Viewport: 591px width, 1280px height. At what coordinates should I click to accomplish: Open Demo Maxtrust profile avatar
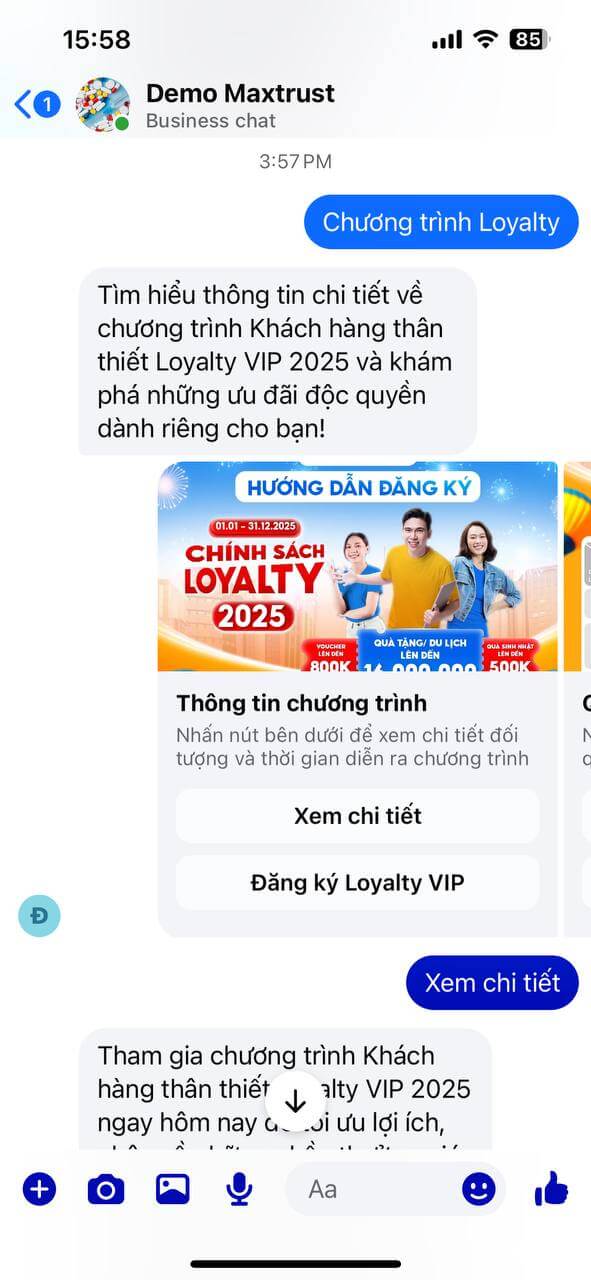tap(103, 104)
